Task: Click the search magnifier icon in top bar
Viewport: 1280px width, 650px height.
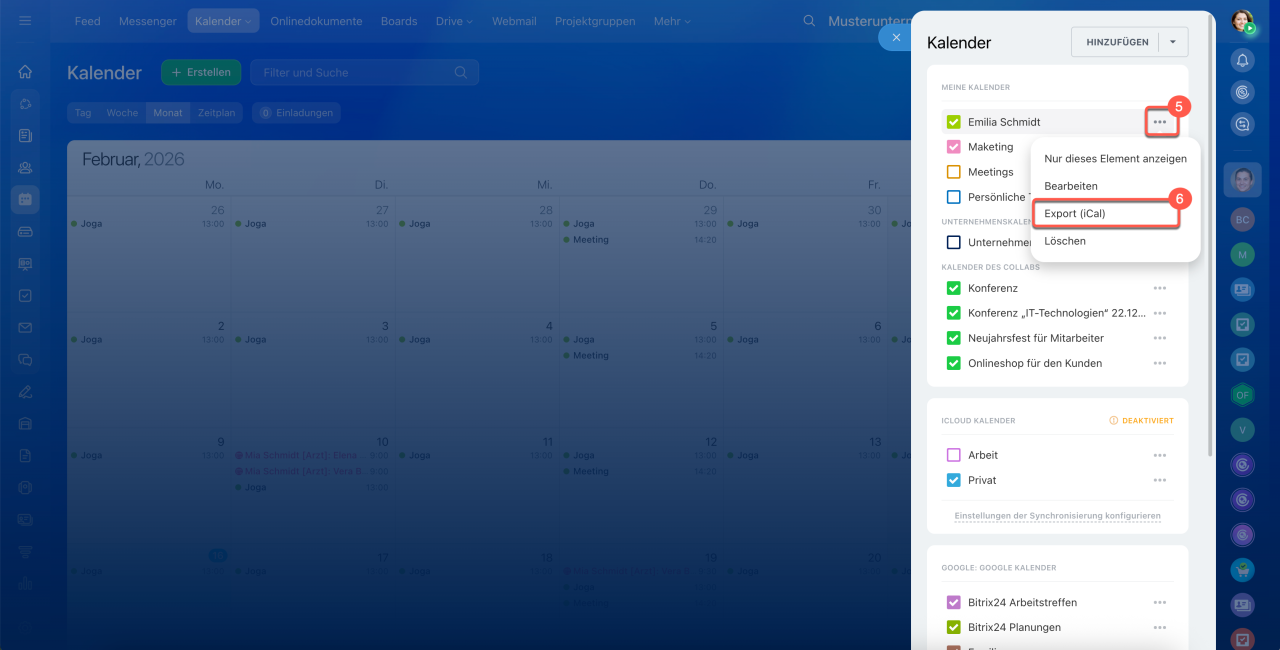Action: coord(811,21)
